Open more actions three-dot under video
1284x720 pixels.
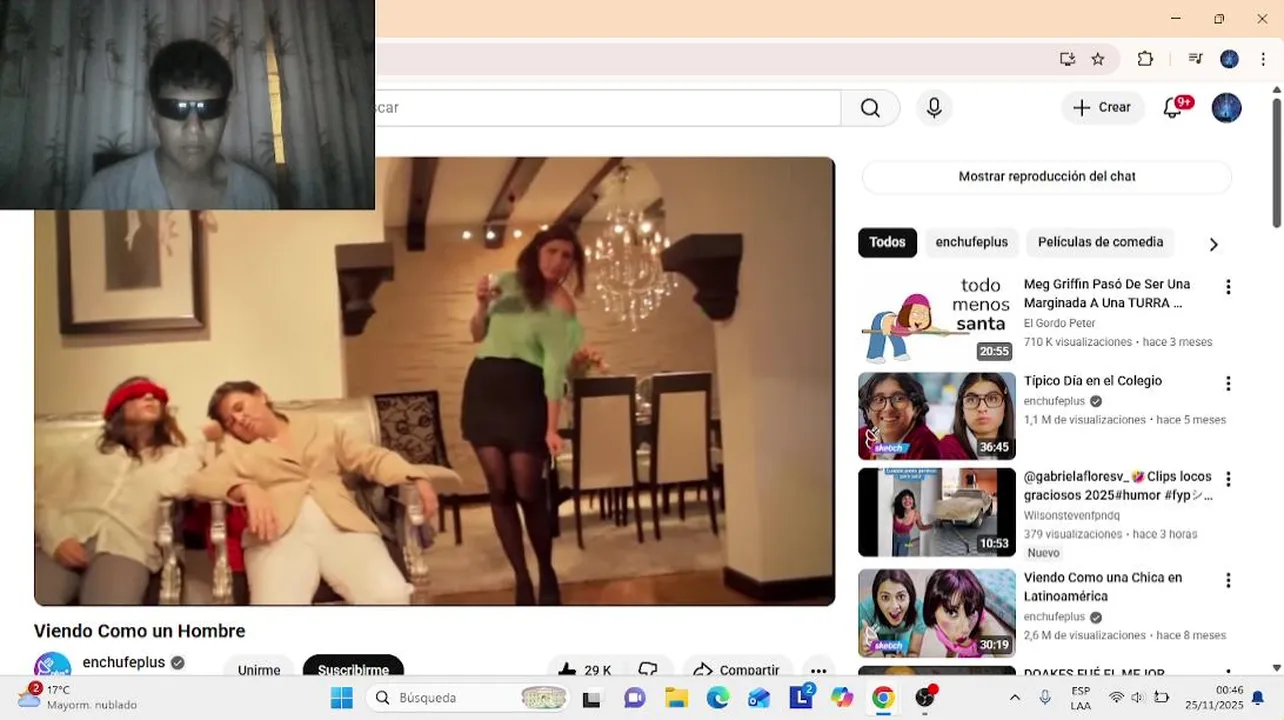(x=818, y=669)
